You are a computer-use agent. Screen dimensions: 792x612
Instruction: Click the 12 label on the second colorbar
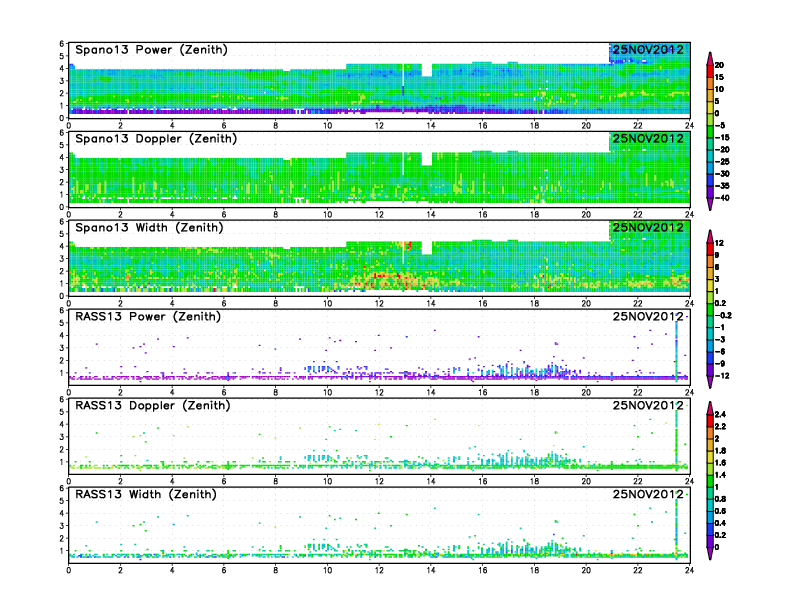719,243
